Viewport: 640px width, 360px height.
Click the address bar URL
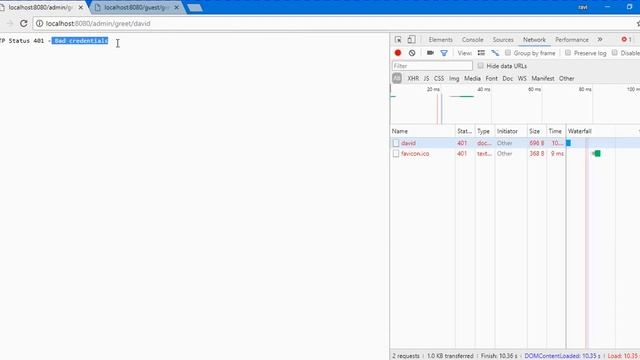tap(98, 24)
